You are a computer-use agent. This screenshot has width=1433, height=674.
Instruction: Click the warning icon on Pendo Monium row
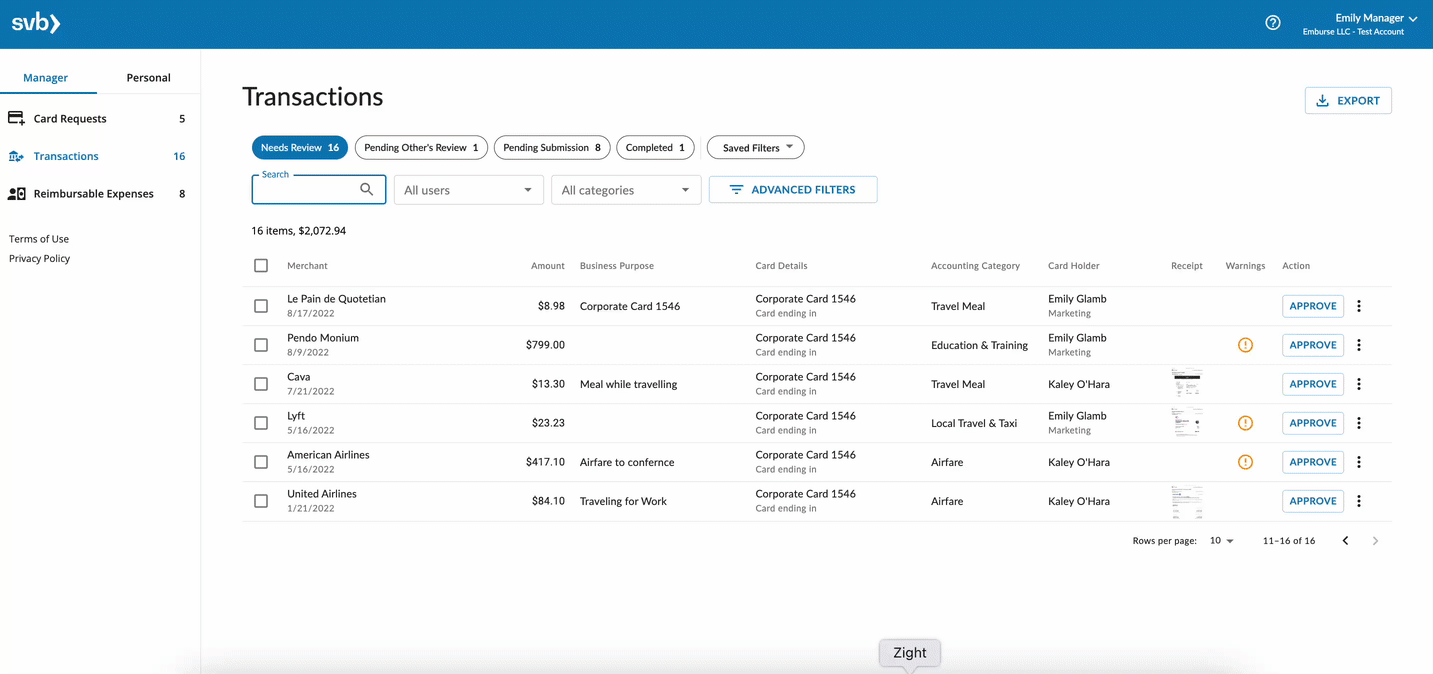tap(1245, 345)
